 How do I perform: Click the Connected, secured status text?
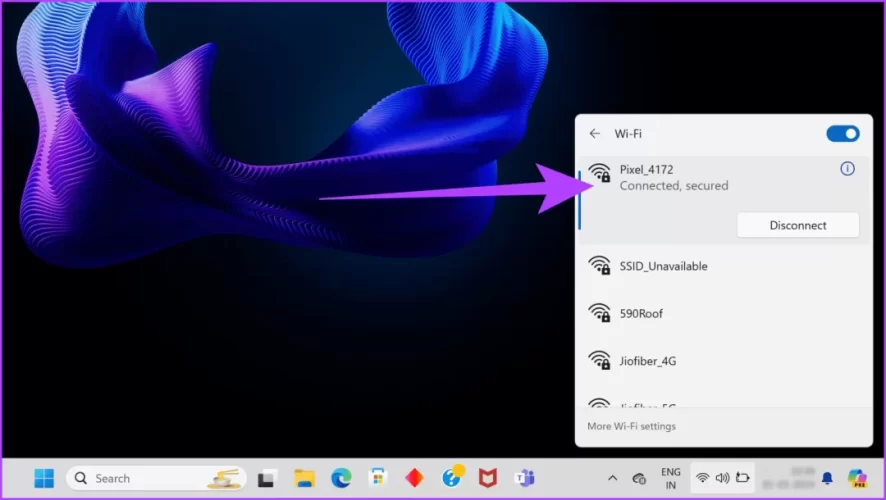[674, 186]
